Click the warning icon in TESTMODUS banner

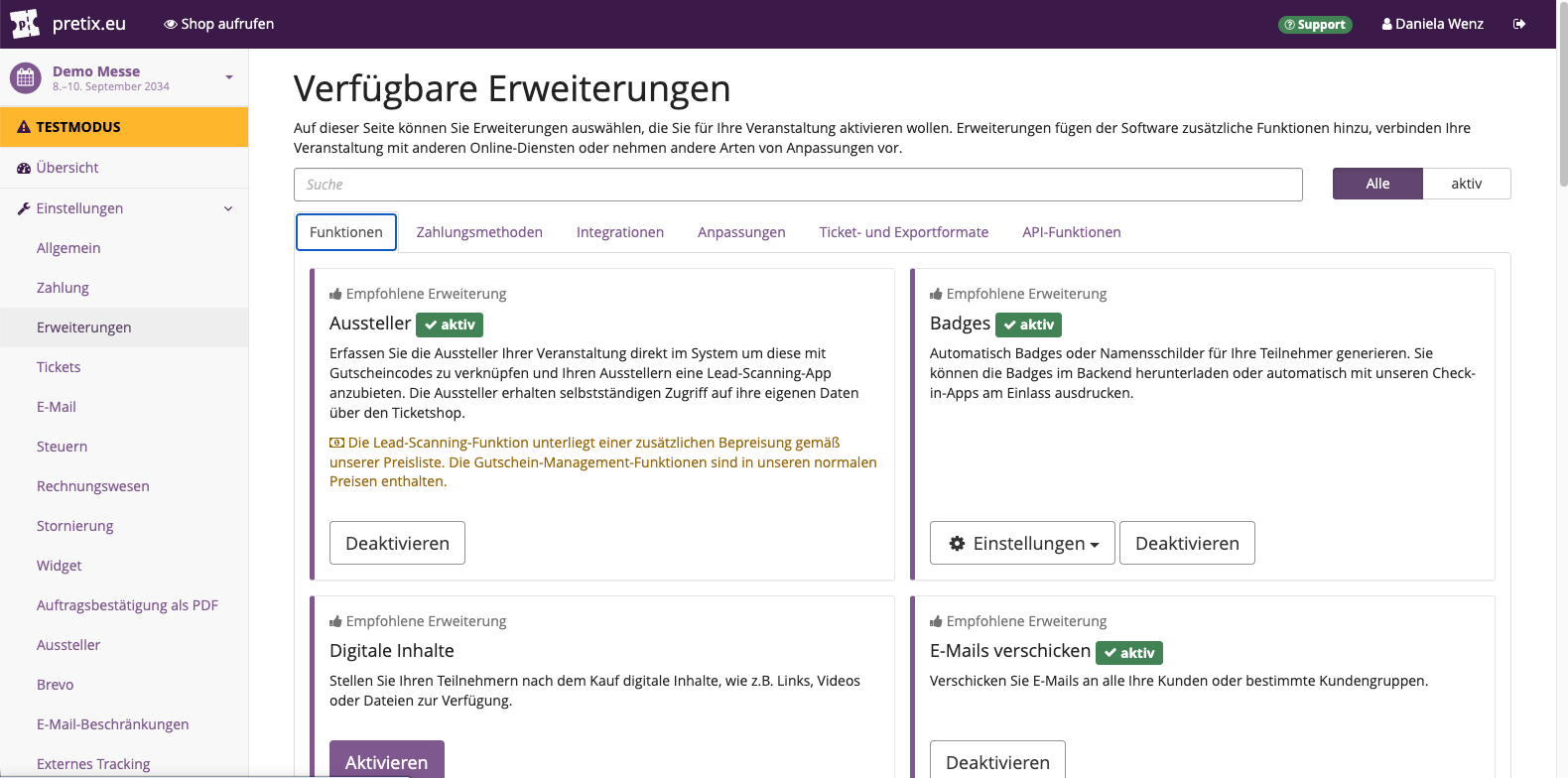24,127
